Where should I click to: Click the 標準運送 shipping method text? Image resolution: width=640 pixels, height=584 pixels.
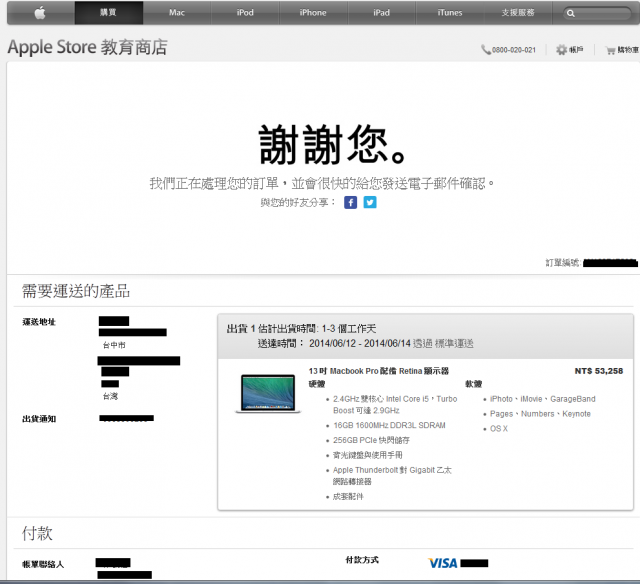pyautogui.click(x=454, y=344)
